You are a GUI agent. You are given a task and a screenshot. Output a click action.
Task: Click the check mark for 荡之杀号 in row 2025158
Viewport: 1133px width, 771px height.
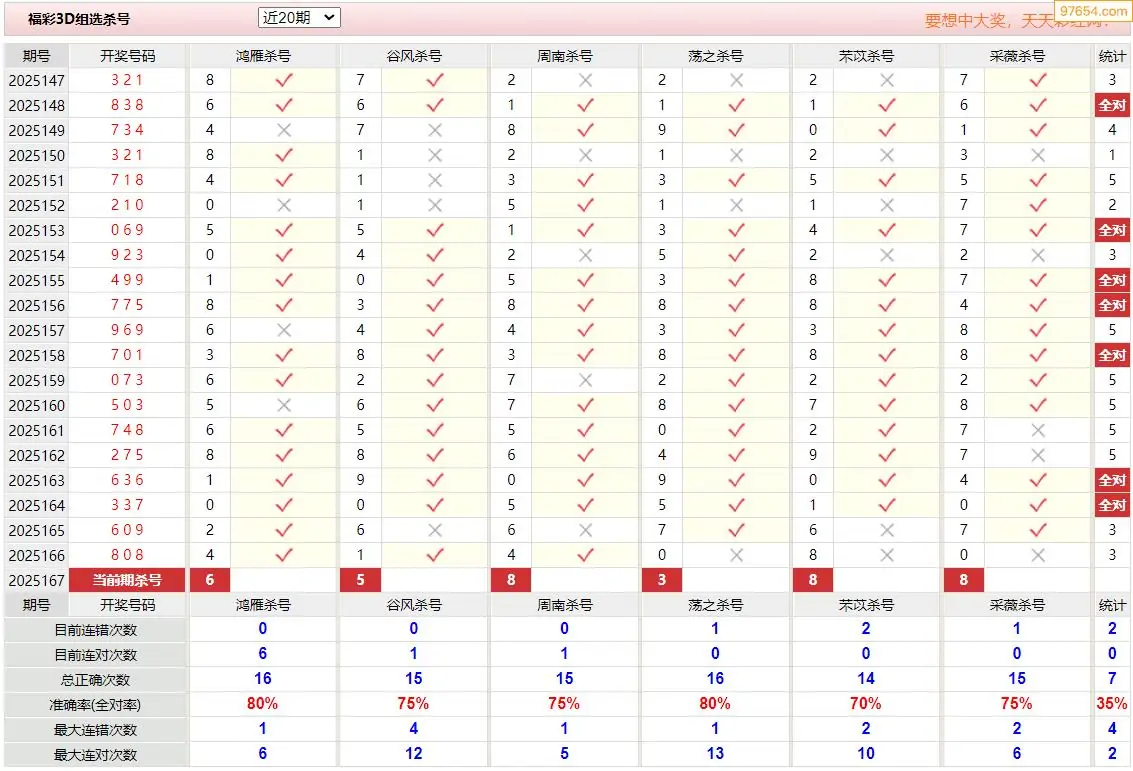click(x=736, y=356)
